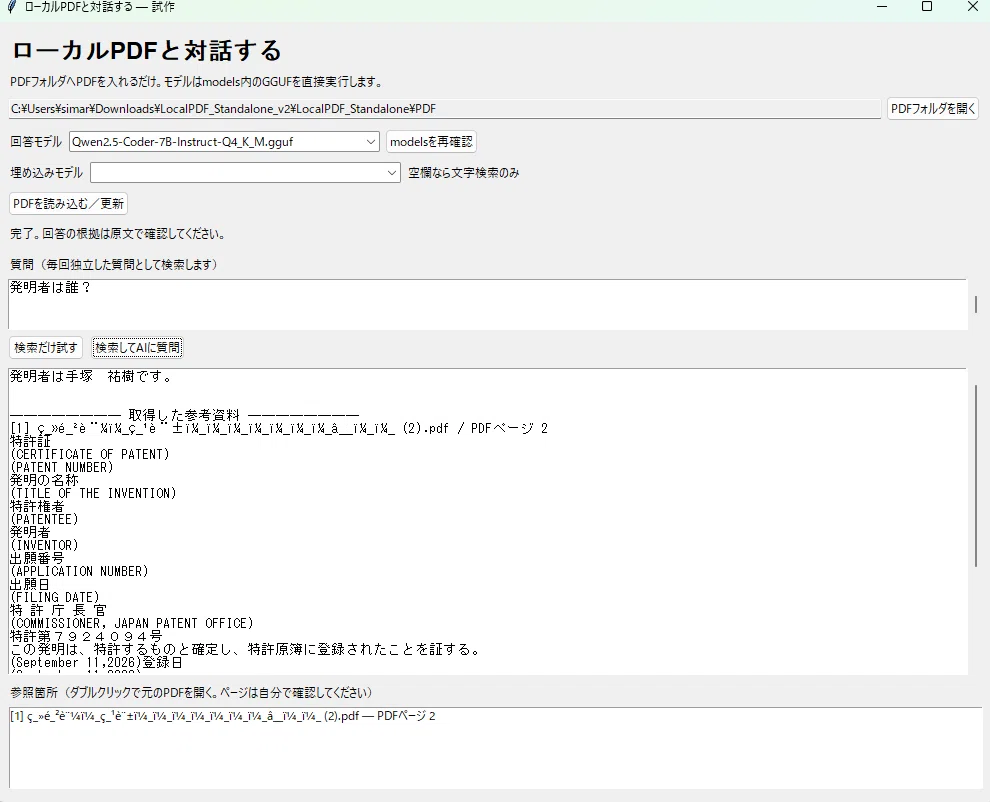Focus the question text box containing 発明者は誰？
The width and height of the screenshot is (990, 802).
(487, 304)
